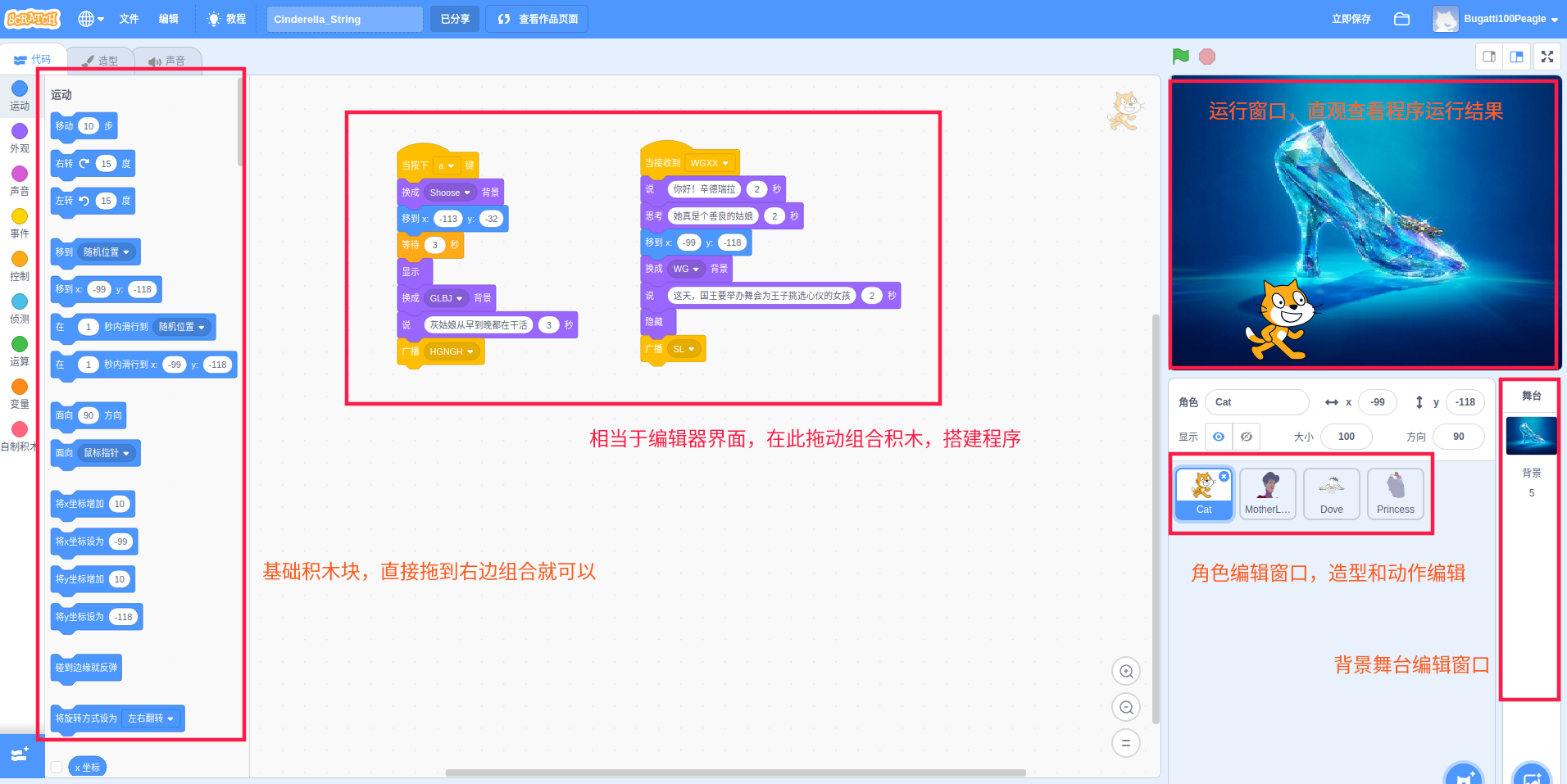Image resolution: width=1567 pixels, height=784 pixels.
Task: Click the 查看作品页面 button
Action: [538, 19]
